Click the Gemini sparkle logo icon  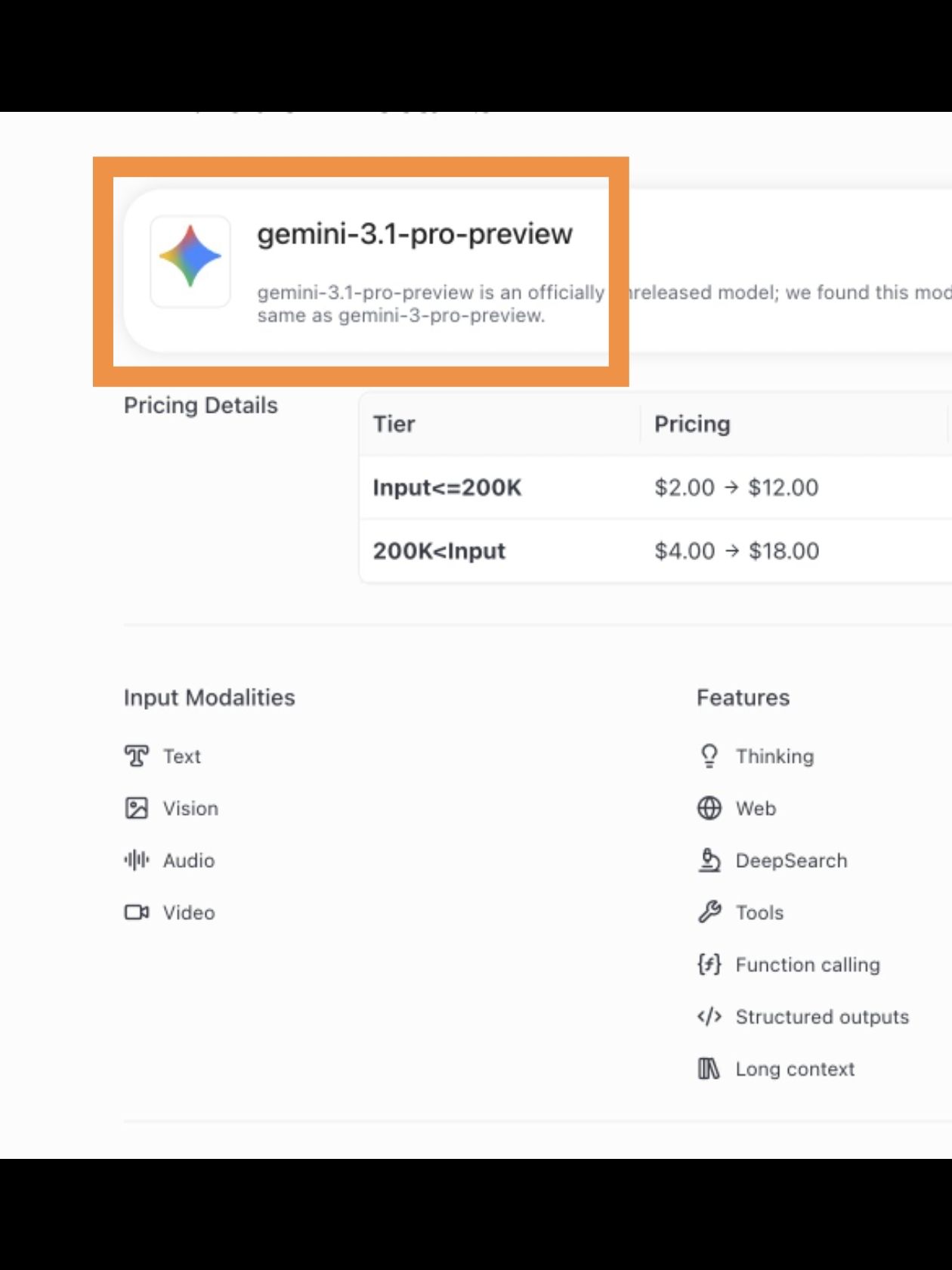pos(190,257)
